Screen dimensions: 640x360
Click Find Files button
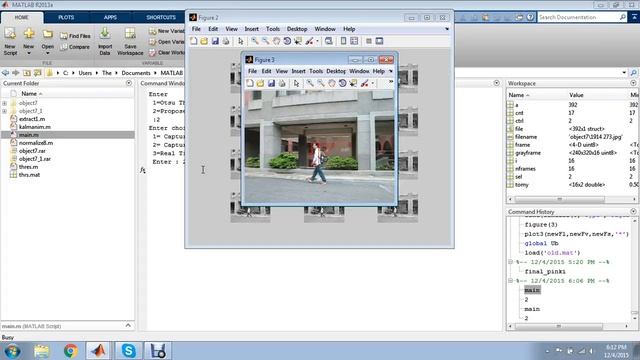[x=76, y=36]
